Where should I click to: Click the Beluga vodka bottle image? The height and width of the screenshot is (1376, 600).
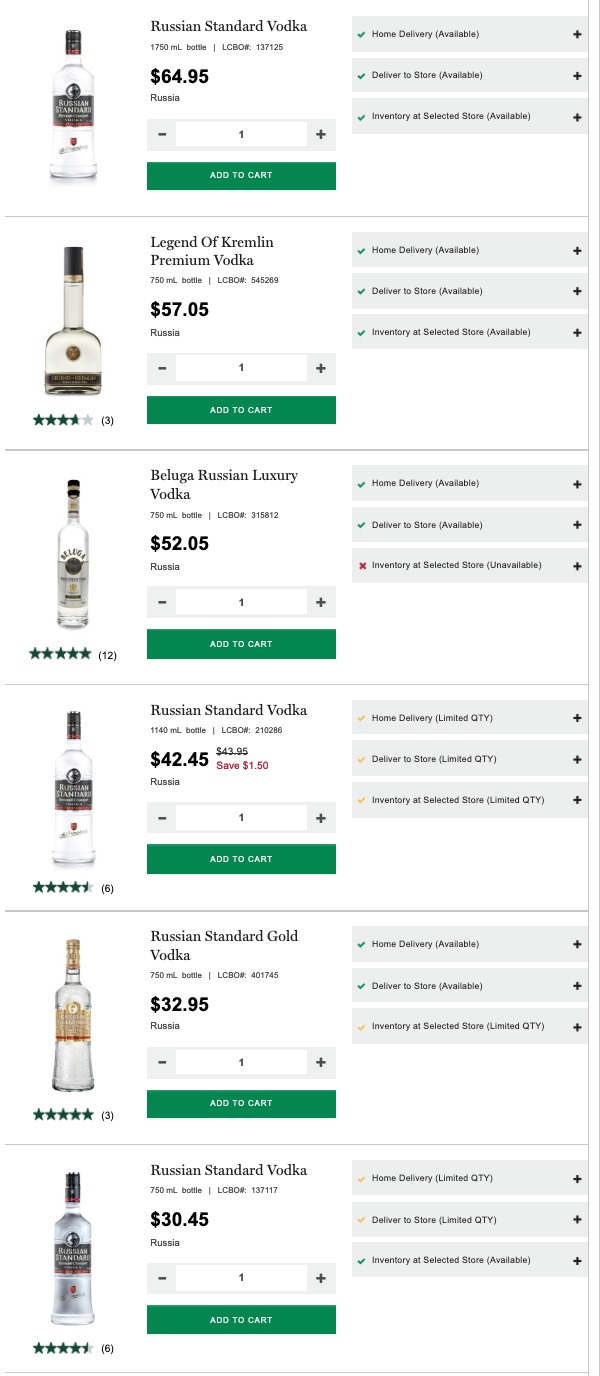point(73,555)
